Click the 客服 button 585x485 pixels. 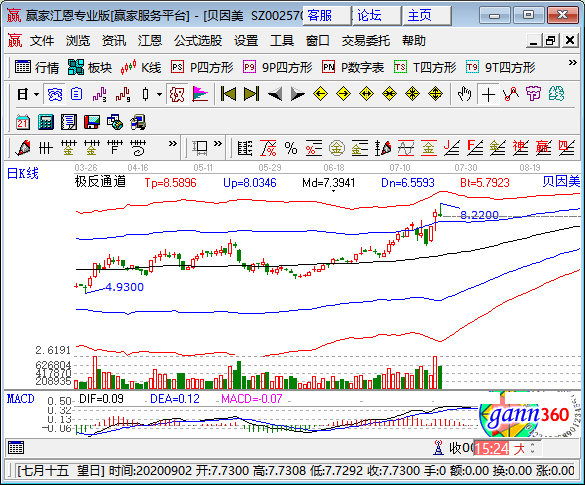click(x=326, y=16)
